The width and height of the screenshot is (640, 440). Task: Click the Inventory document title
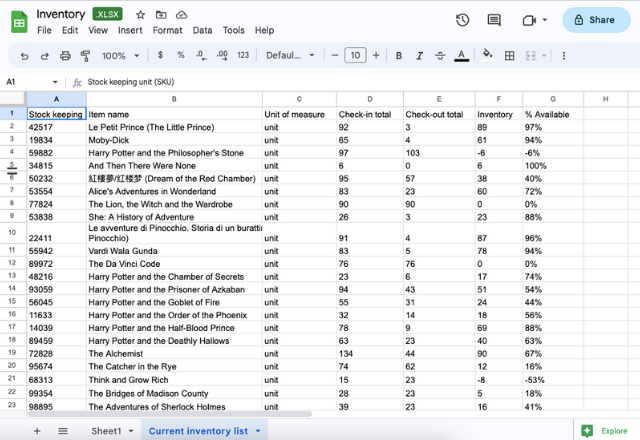(61, 14)
